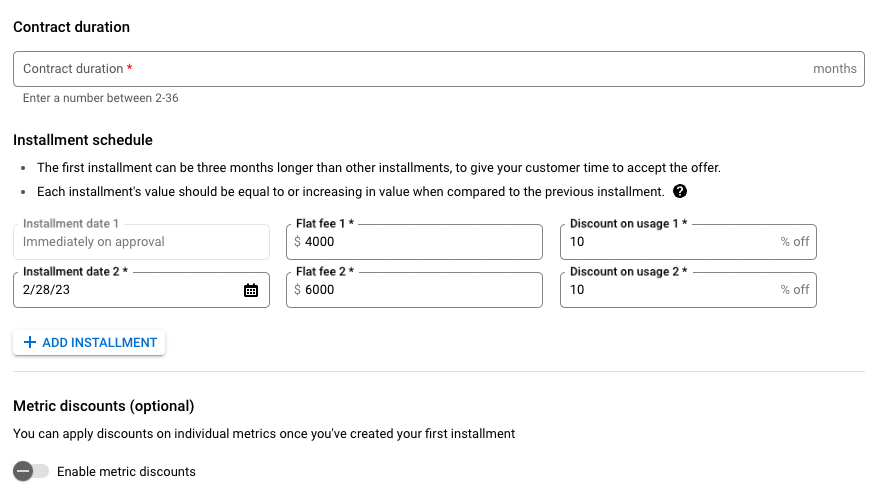881x503 pixels.
Task: Click the Flat fee 1 field
Action: [414, 242]
